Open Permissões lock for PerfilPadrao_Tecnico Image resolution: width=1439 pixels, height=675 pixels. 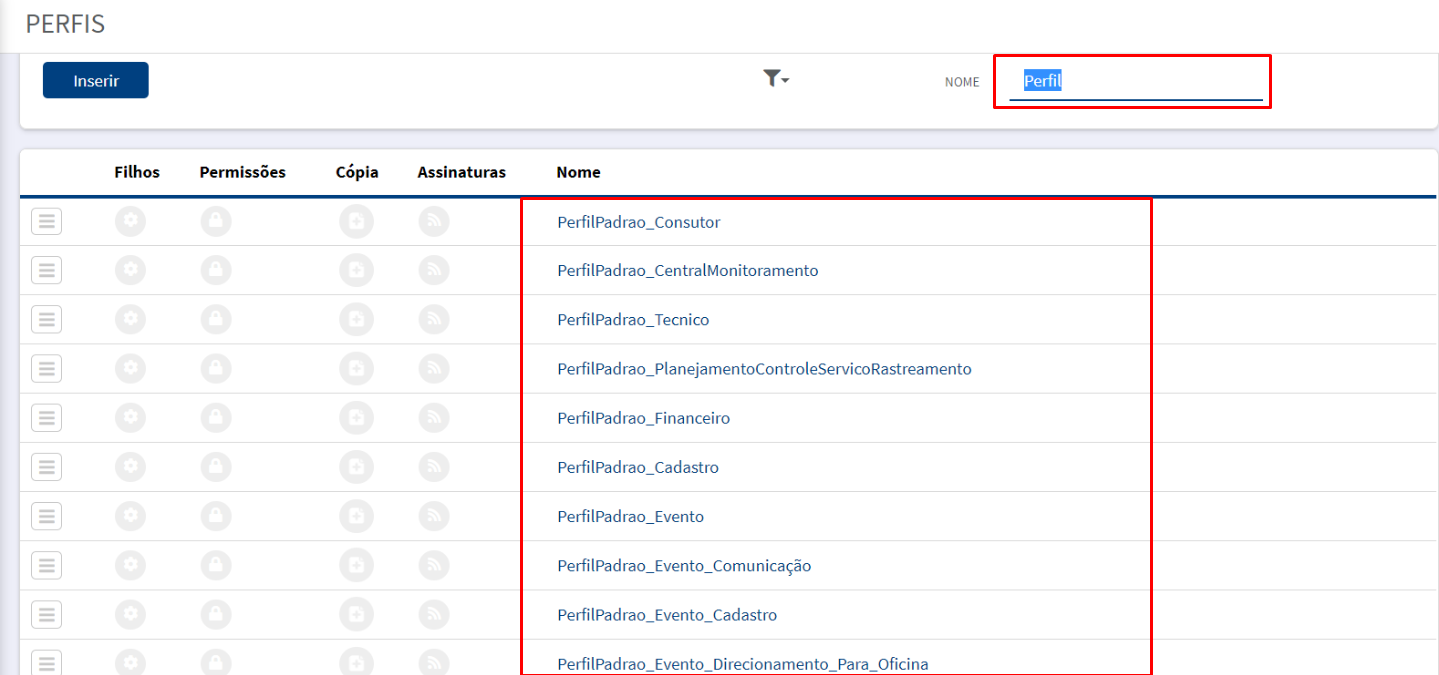coord(216,319)
